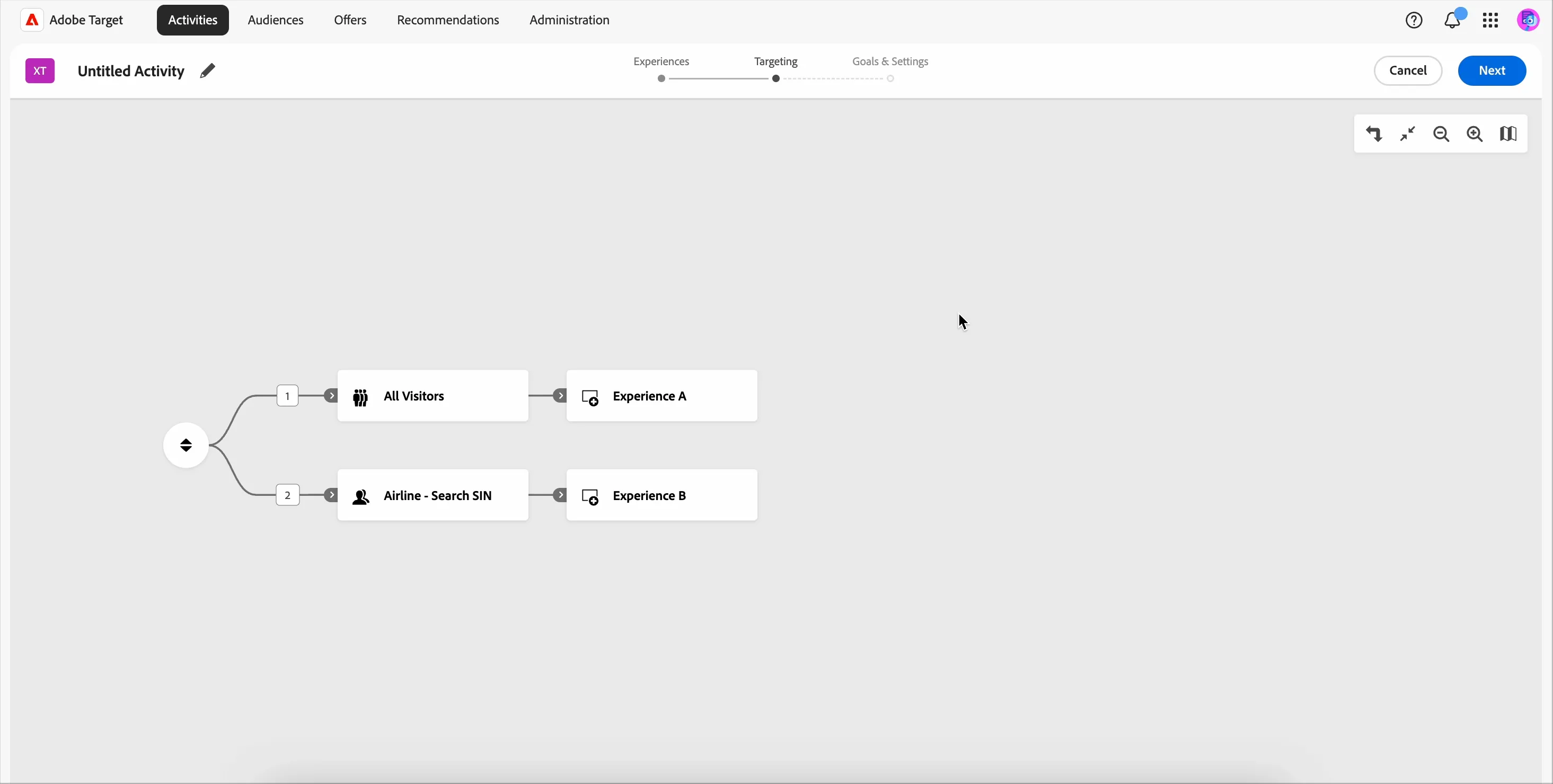The image size is (1553, 784).
Task: Open the Help question mark icon
Action: (1414, 21)
